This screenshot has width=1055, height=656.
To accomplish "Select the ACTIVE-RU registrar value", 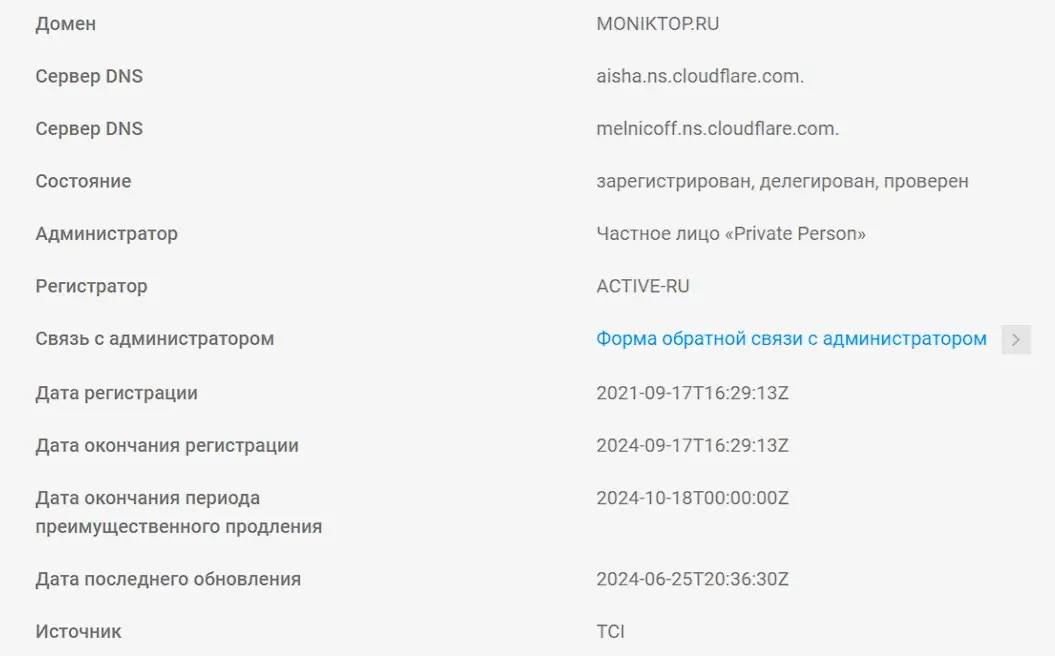I will (x=643, y=287).
